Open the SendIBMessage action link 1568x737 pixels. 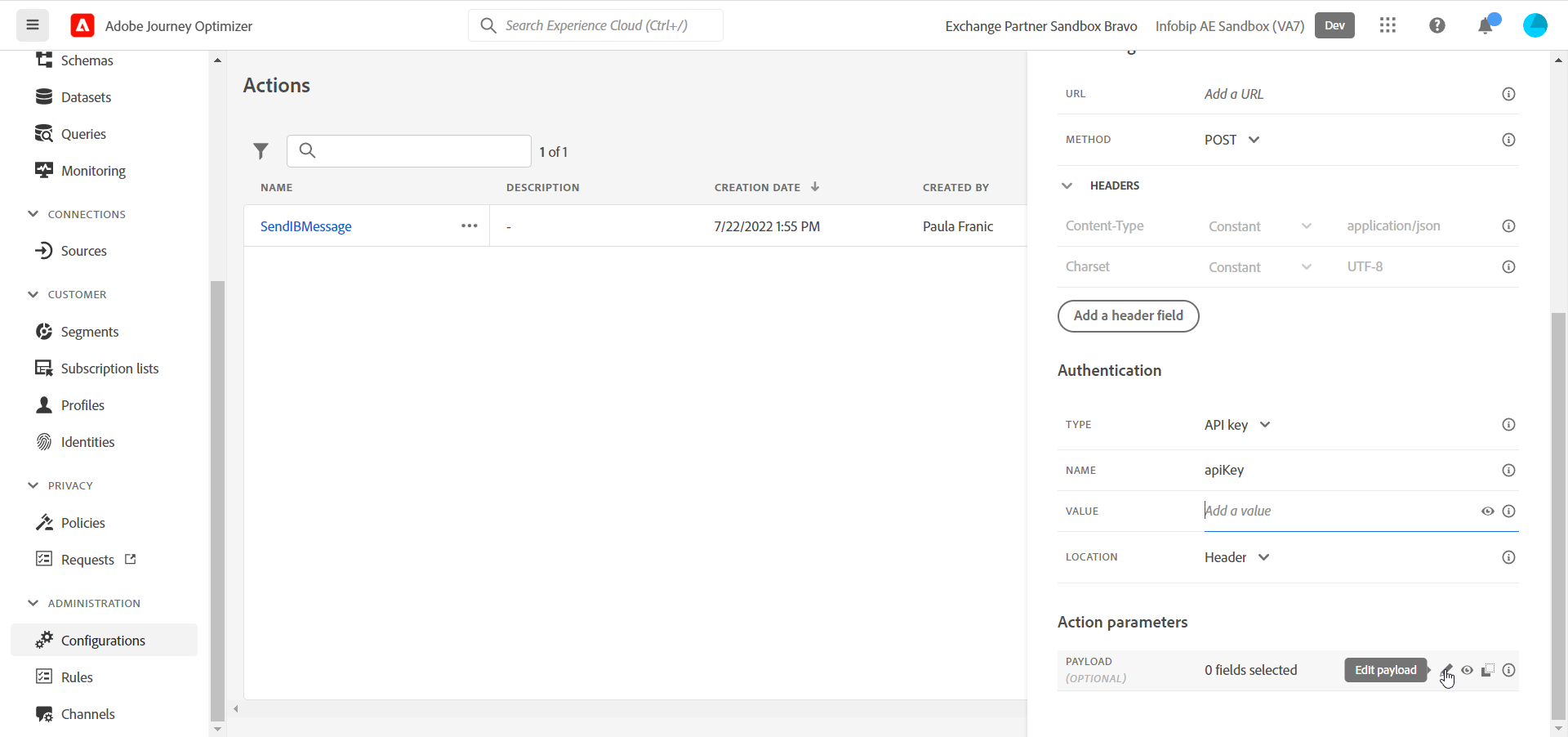click(x=305, y=226)
